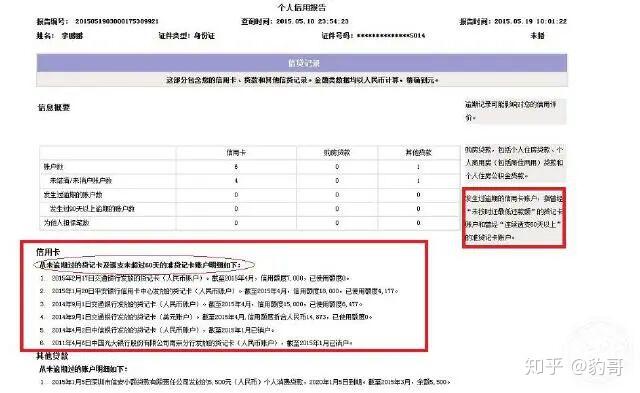The height and width of the screenshot is (393, 640).
Task: Click the purple 信贷记录 section banner
Action: pos(302,63)
